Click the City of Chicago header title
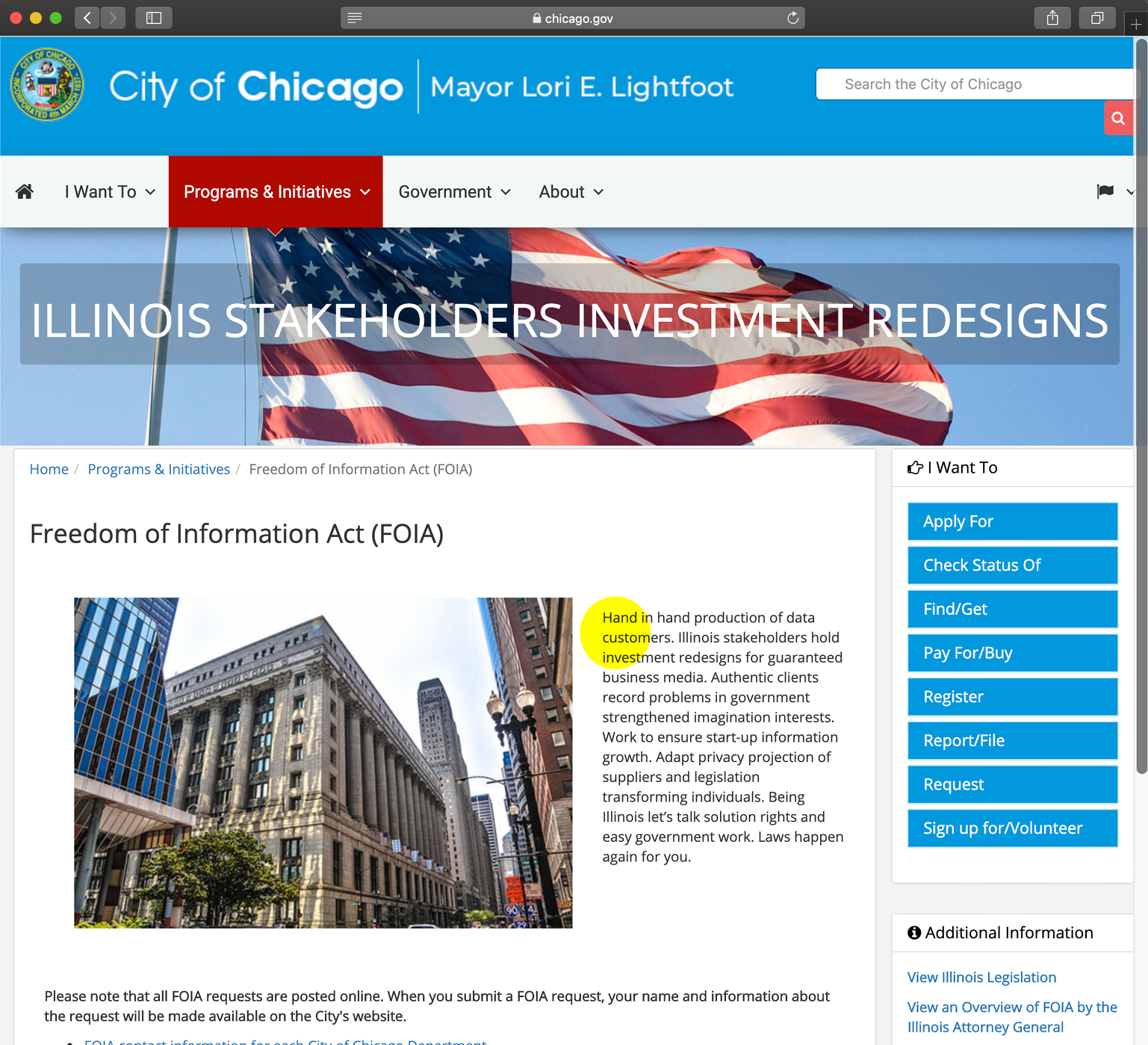The height and width of the screenshot is (1045, 1148). [256, 87]
